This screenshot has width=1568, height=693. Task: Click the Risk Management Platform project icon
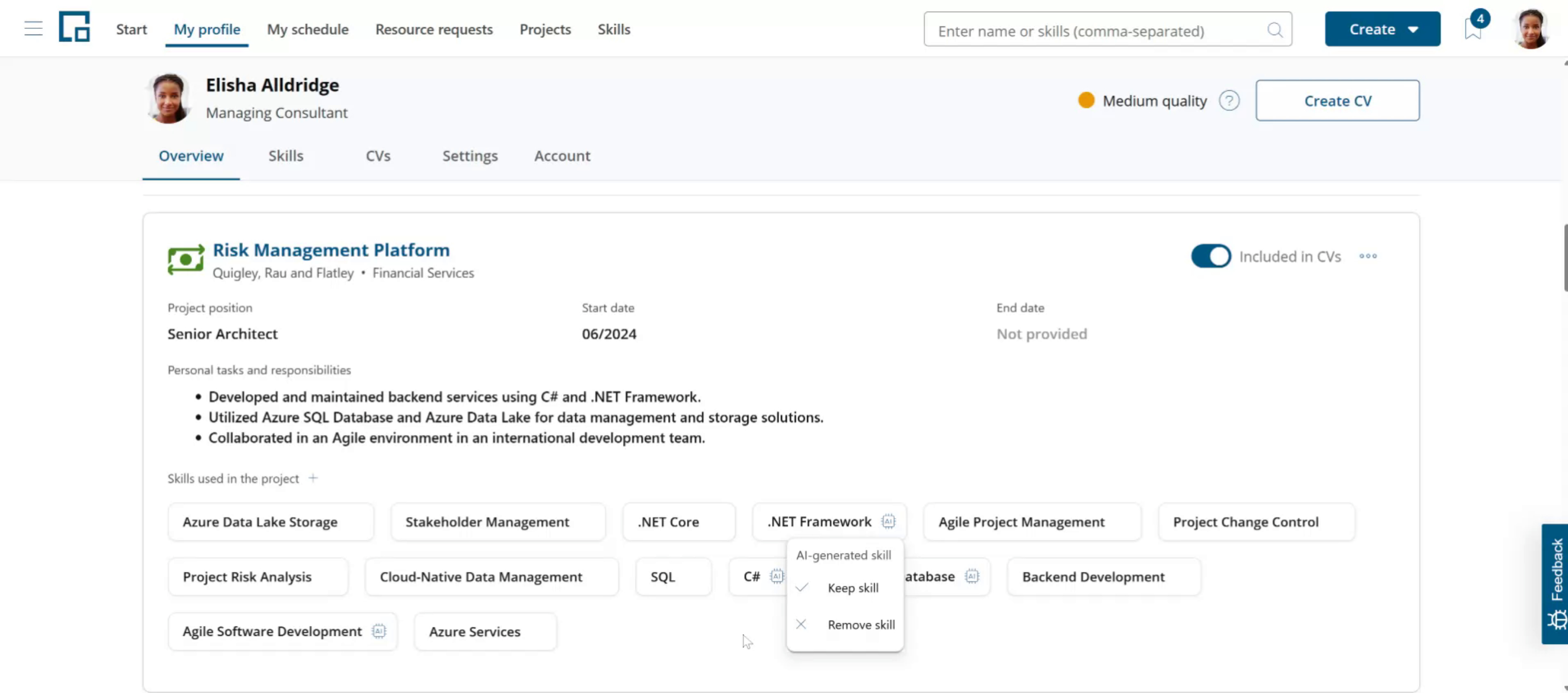point(186,260)
